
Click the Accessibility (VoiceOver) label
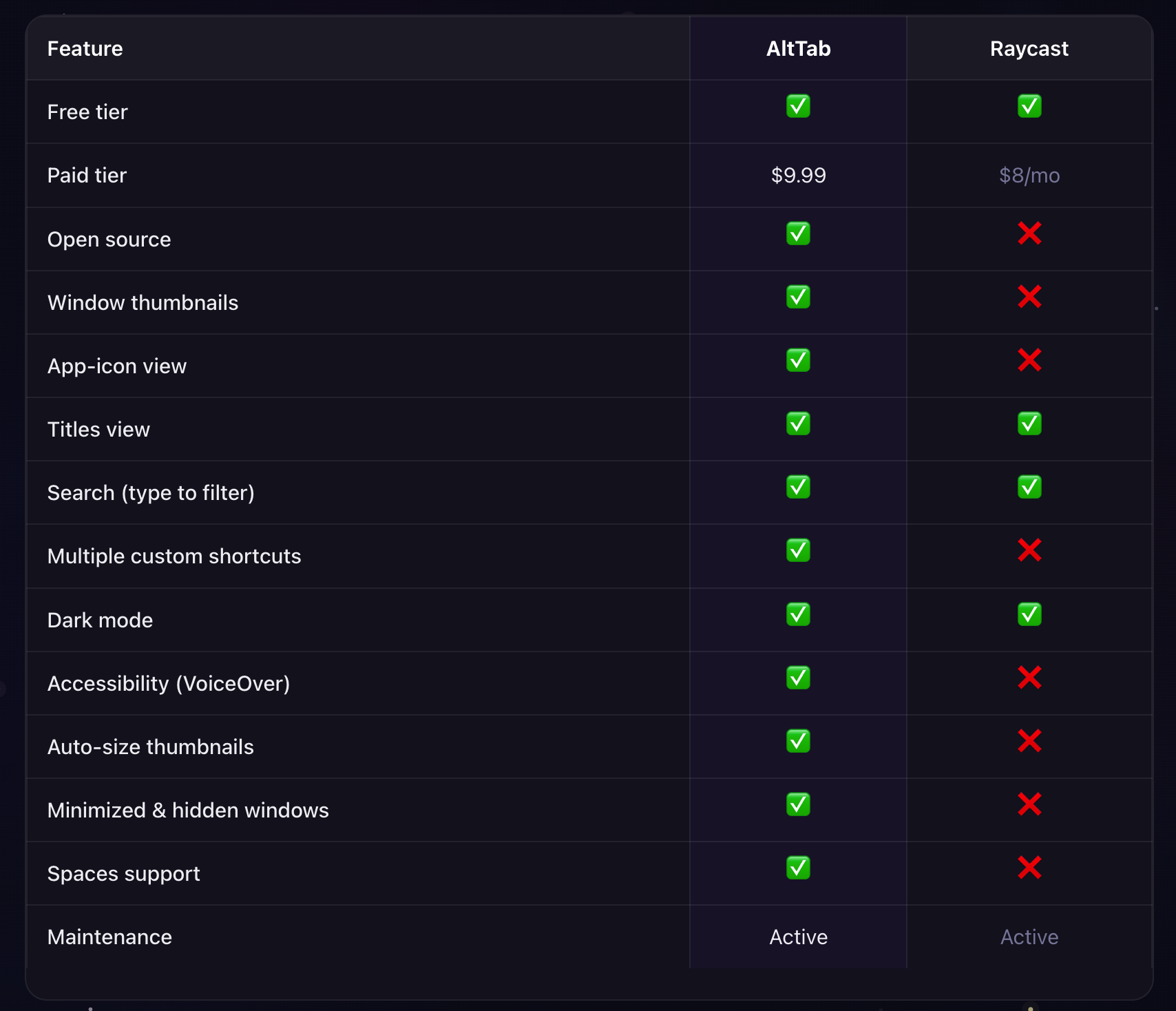click(169, 684)
